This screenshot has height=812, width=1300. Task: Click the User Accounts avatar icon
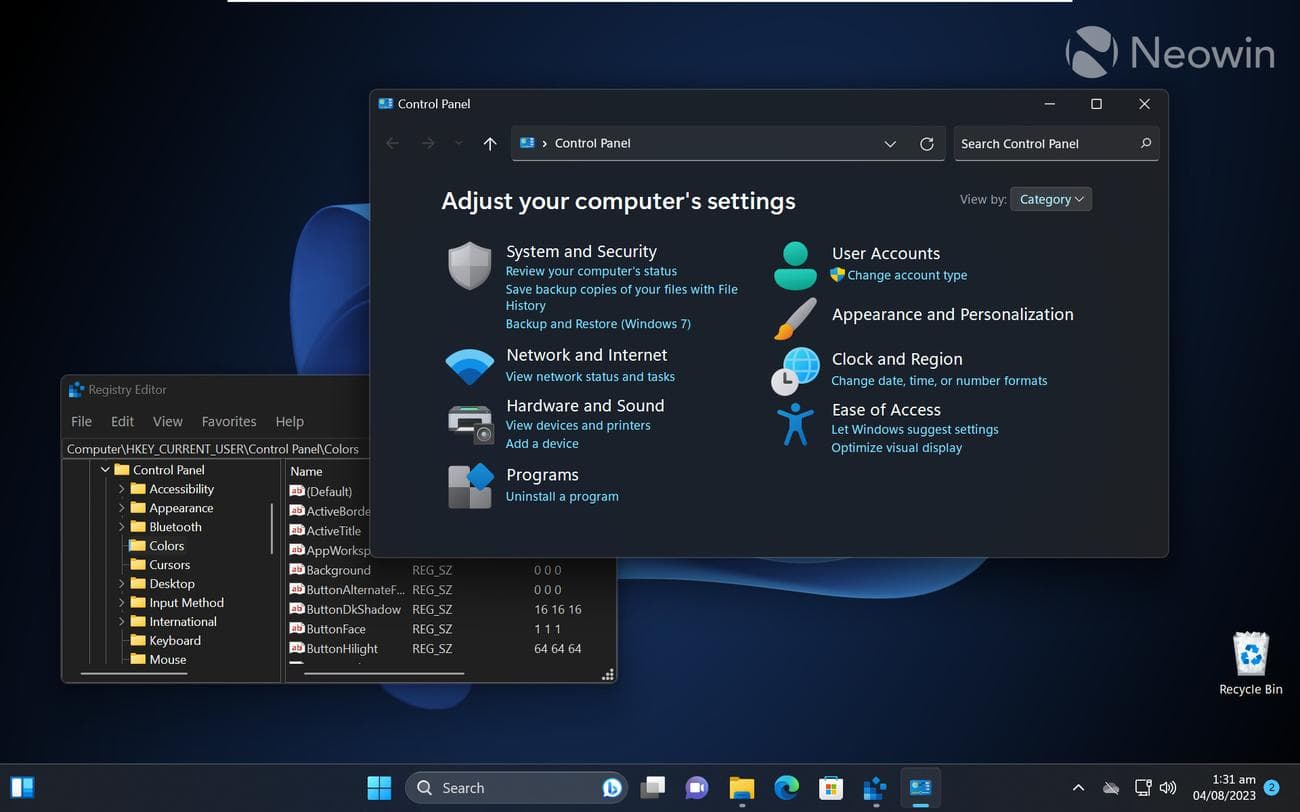[795, 265]
